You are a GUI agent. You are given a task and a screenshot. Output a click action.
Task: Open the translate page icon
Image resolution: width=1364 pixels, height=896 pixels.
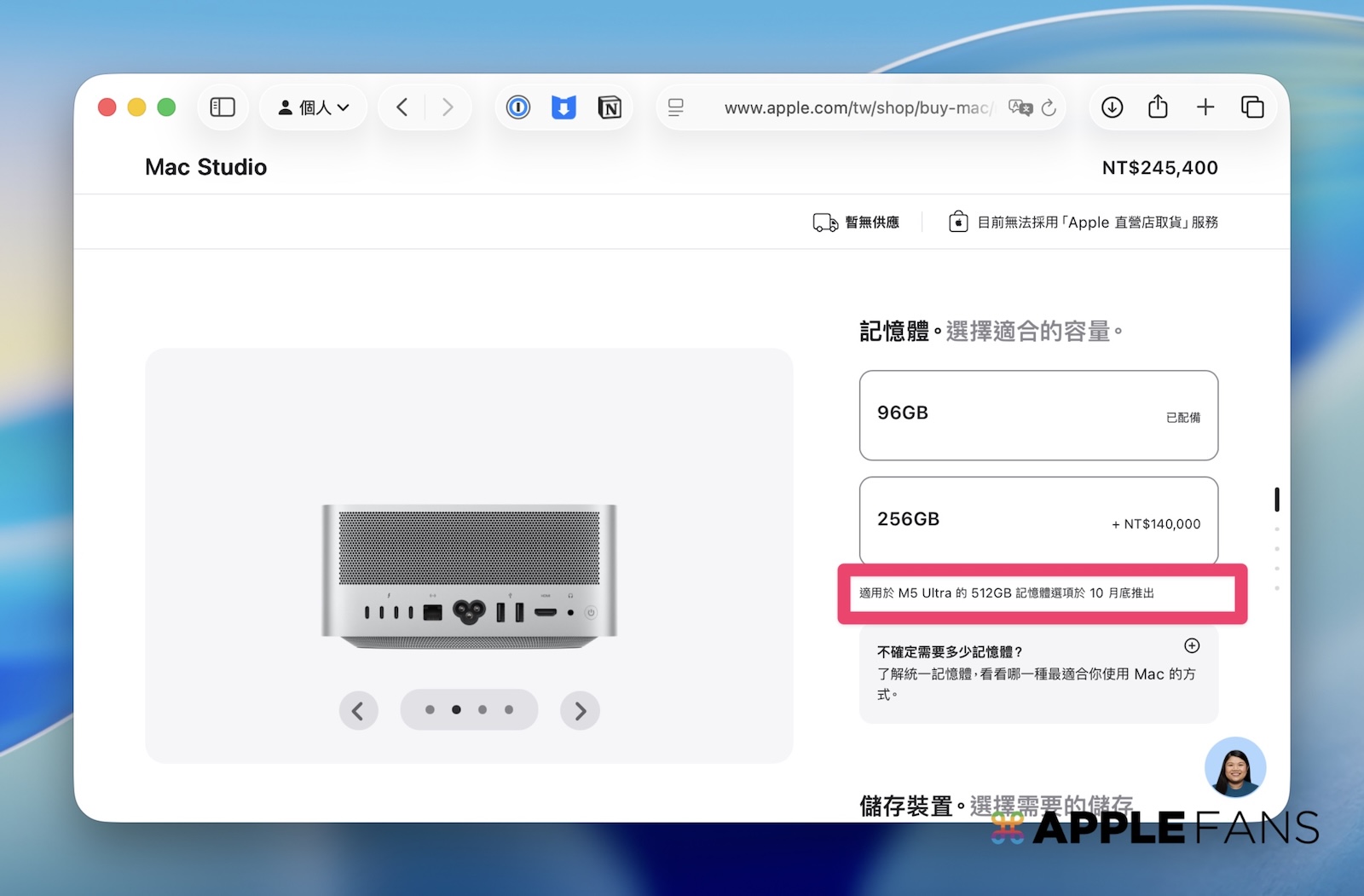(1020, 107)
